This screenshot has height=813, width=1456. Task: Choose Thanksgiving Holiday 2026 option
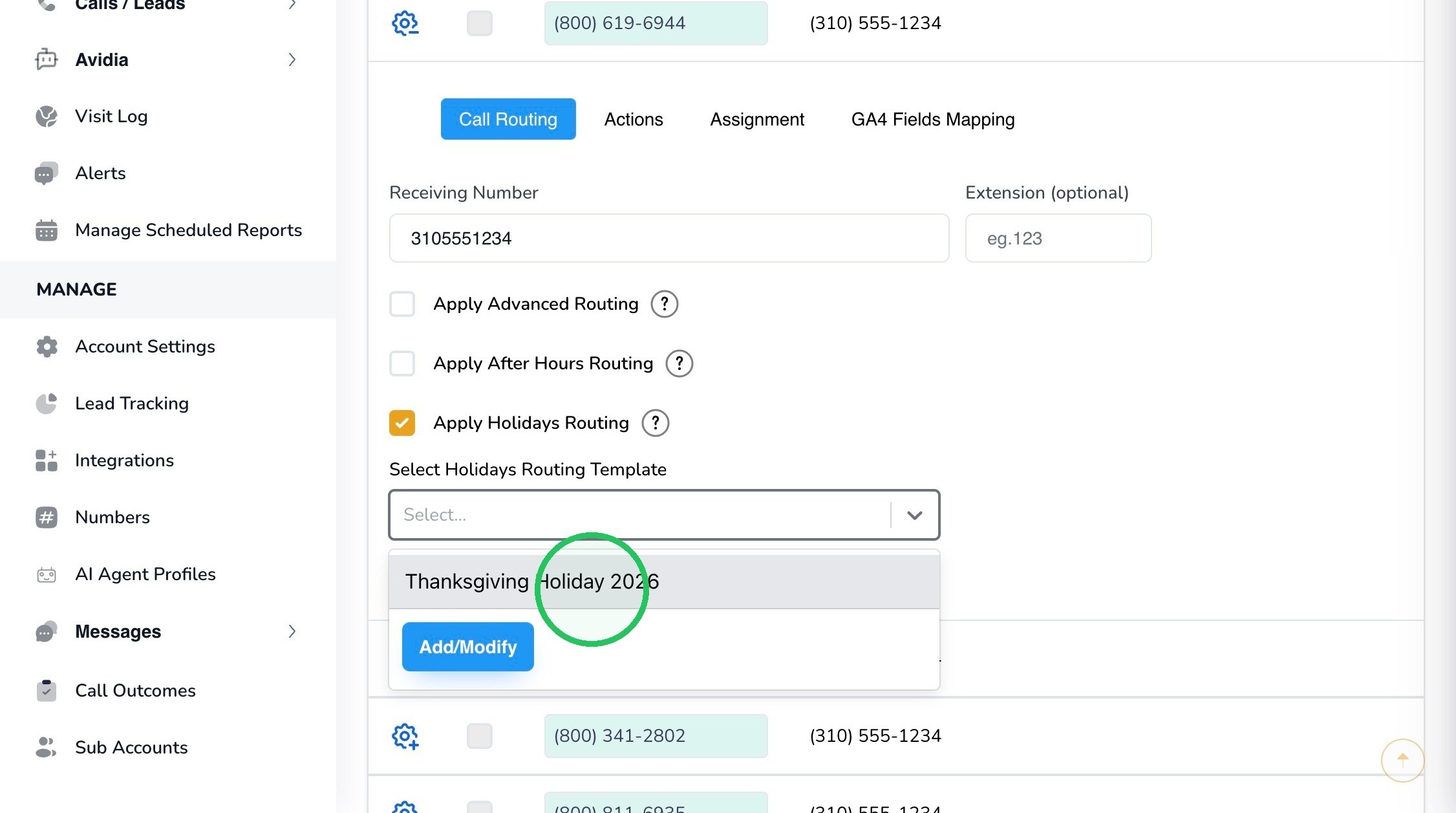[664, 581]
